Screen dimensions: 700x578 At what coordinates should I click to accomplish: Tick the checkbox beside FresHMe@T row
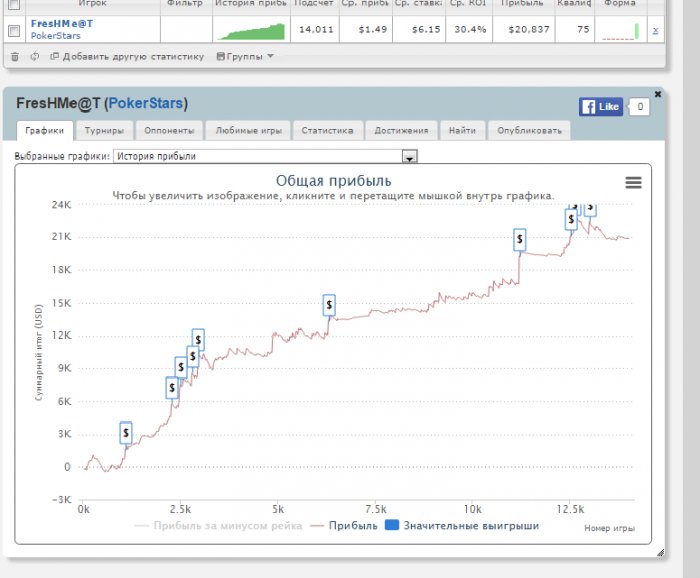14,30
